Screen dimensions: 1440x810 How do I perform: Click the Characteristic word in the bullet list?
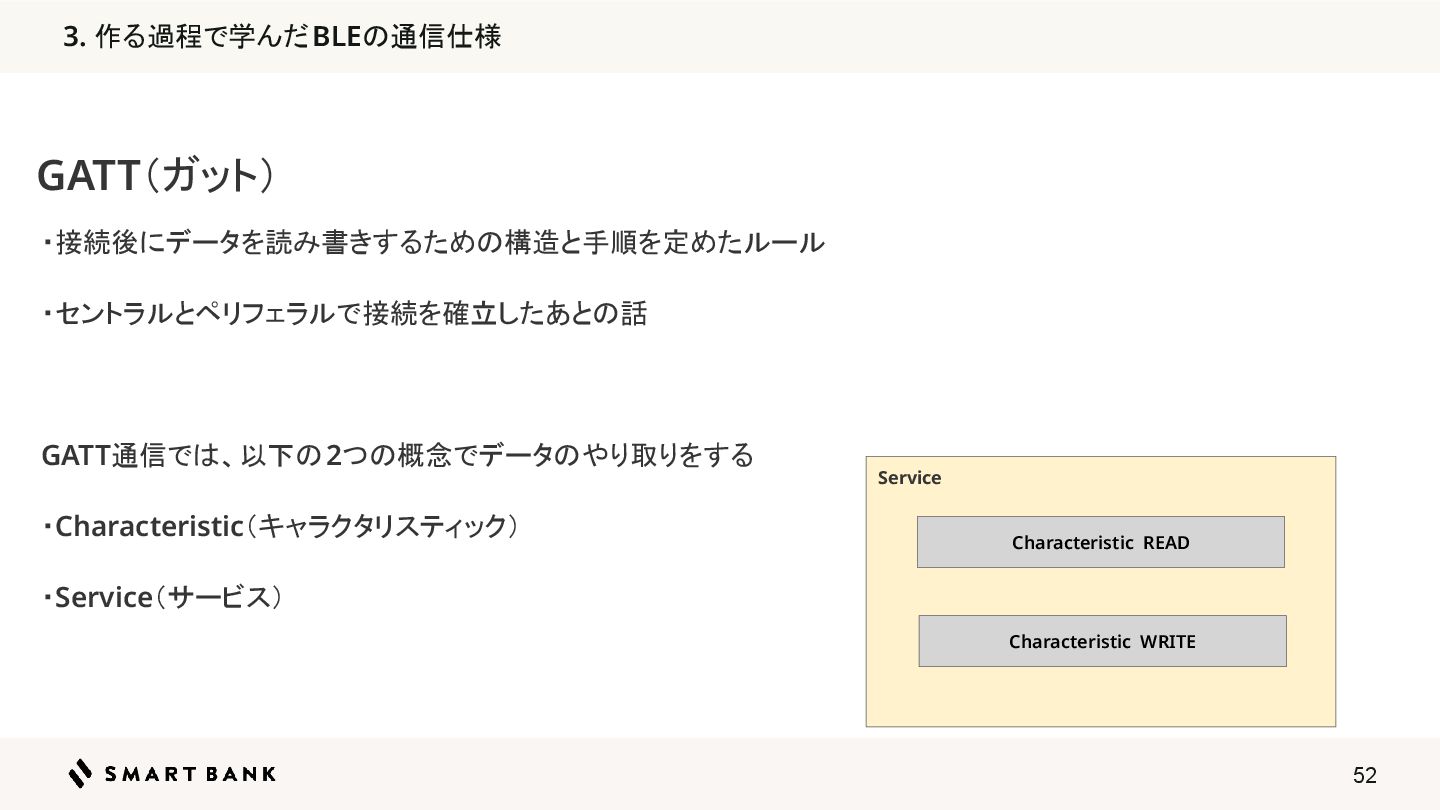click(149, 526)
